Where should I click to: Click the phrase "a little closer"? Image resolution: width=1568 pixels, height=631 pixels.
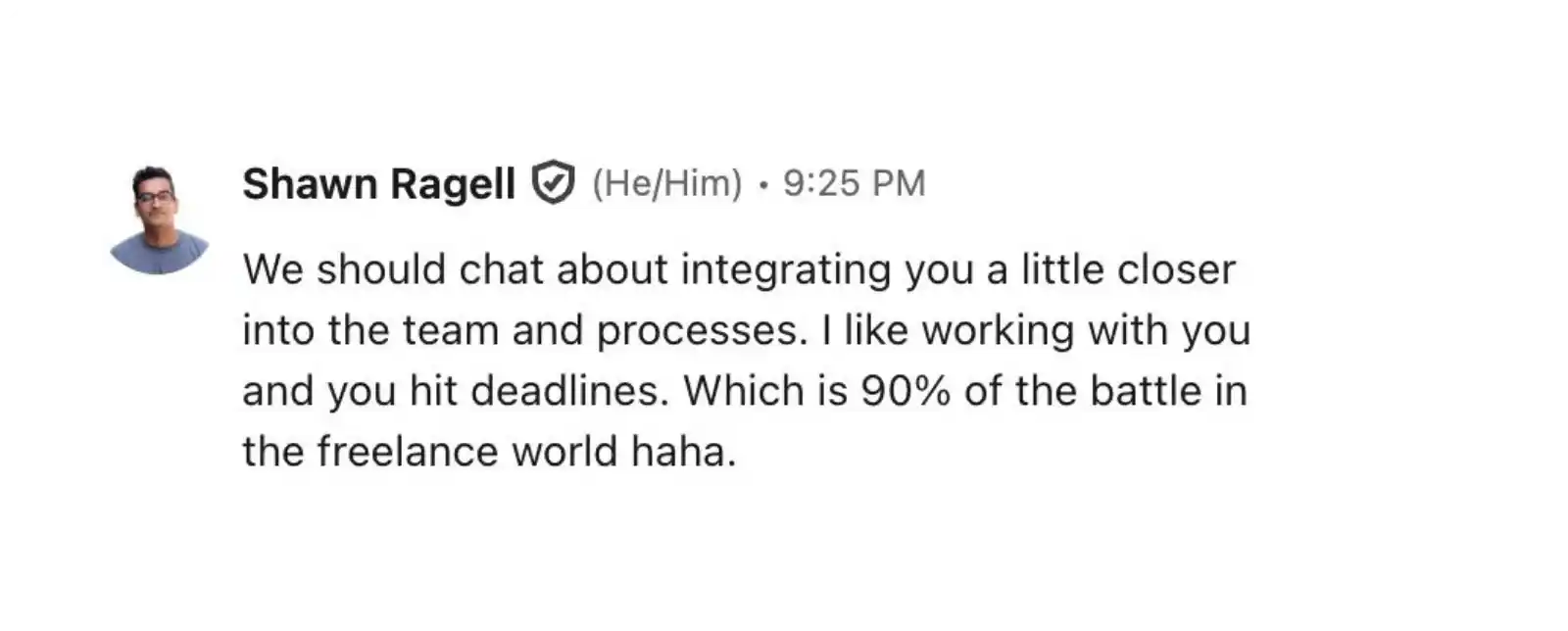coord(1110,269)
